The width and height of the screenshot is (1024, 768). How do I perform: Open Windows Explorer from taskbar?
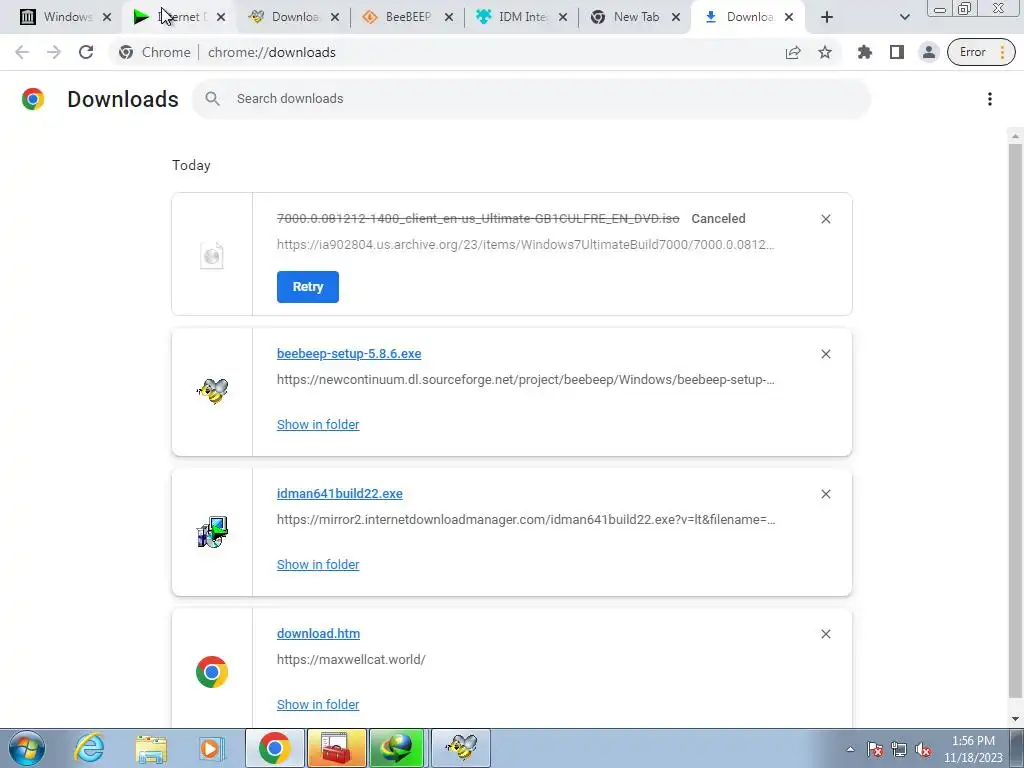pos(151,748)
